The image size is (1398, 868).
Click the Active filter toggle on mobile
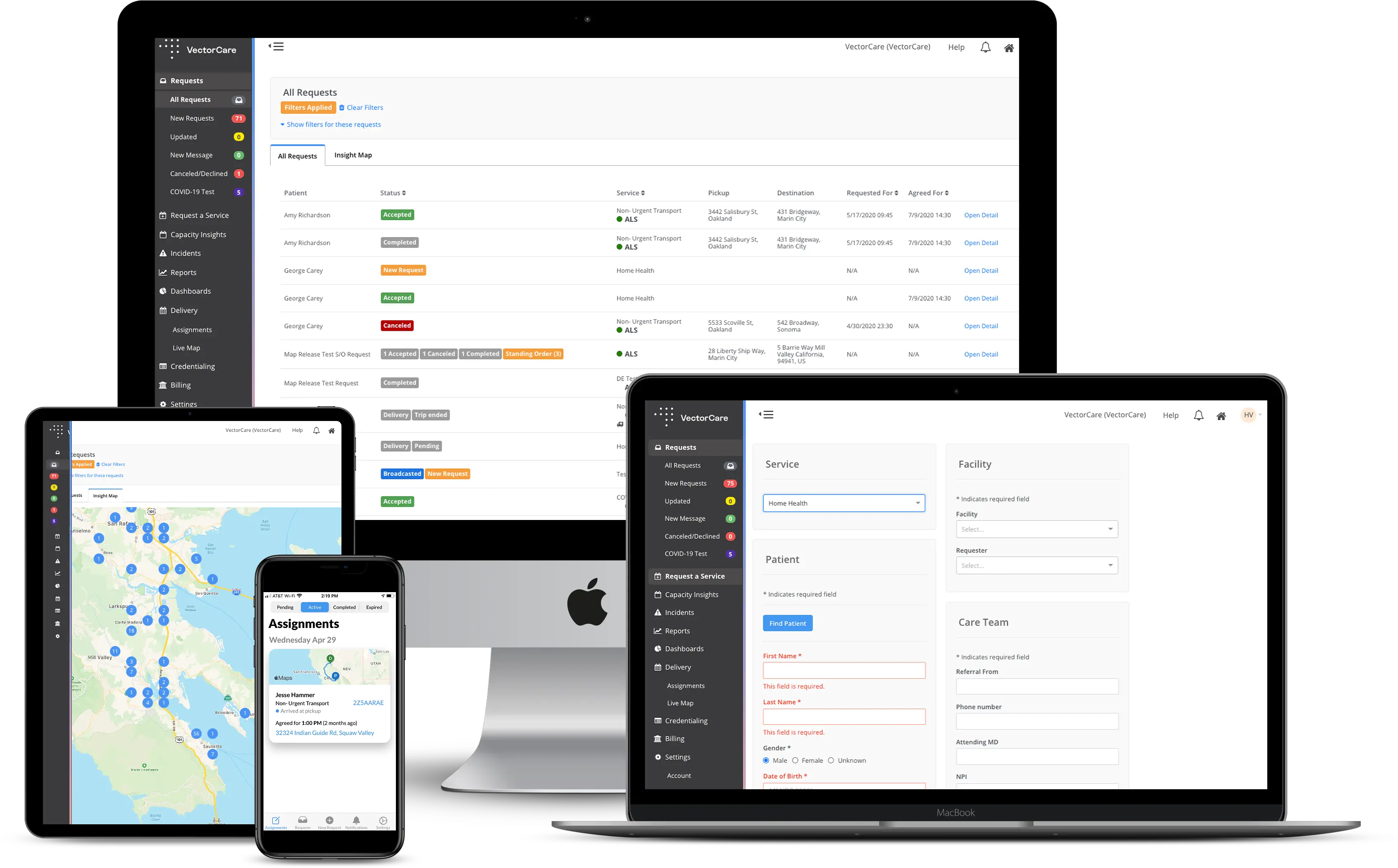pyautogui.click(x=313, y=608)
